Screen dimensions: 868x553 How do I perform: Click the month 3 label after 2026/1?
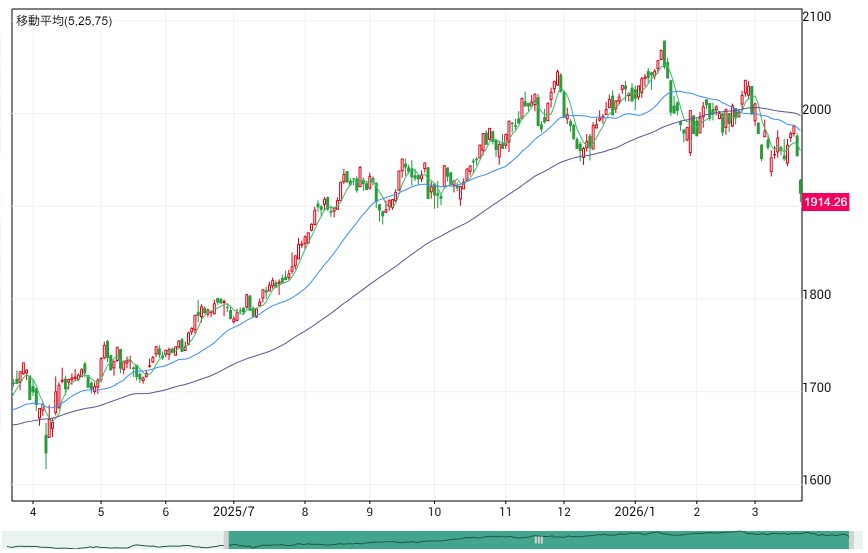click(755, 511)
